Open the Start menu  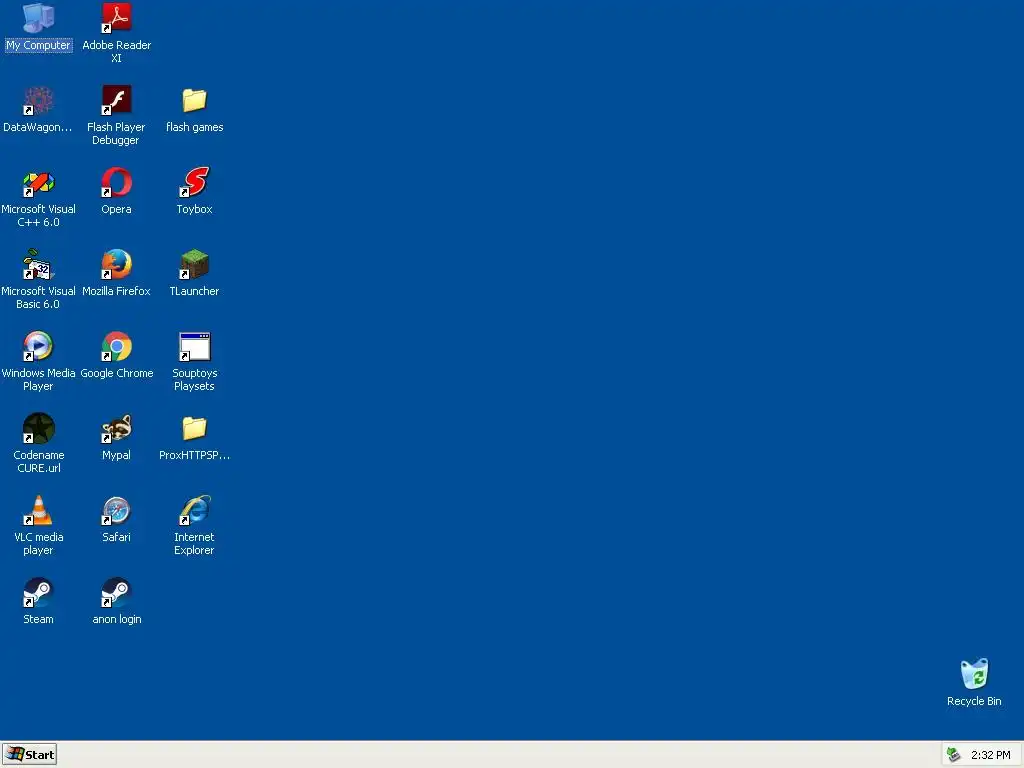[29, 754]
